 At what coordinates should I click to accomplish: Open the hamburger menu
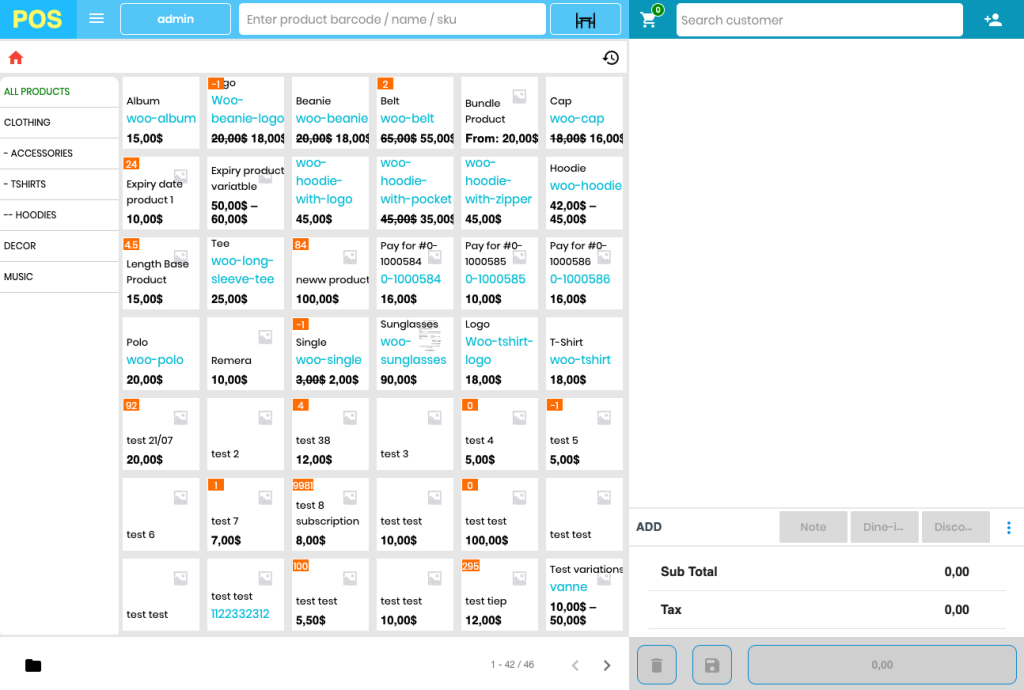[x=96, y=19]
